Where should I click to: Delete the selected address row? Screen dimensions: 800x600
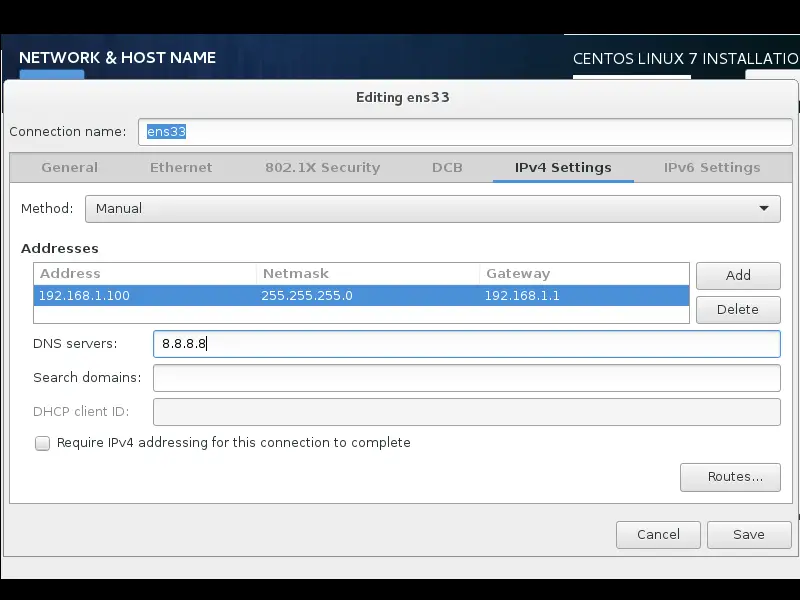(x=738, y=310)
